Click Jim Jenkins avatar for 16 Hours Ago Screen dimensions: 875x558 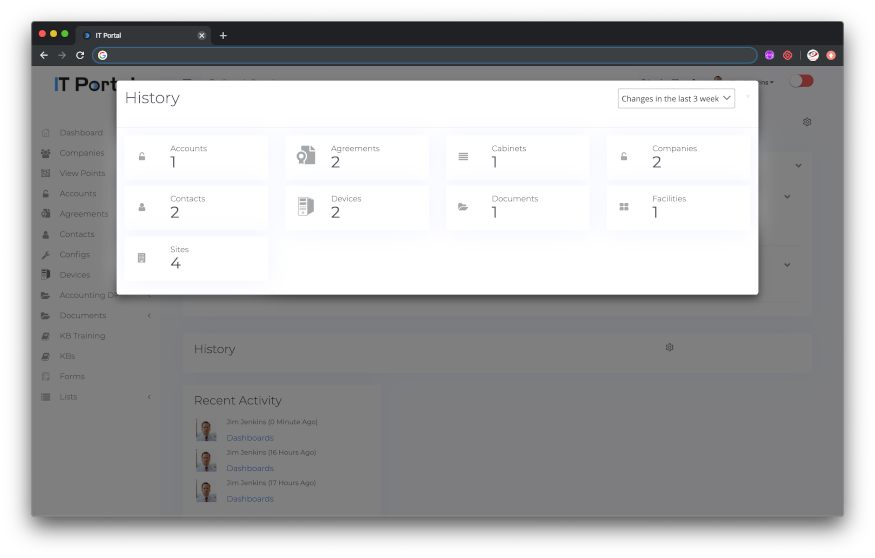pos(206,461)
